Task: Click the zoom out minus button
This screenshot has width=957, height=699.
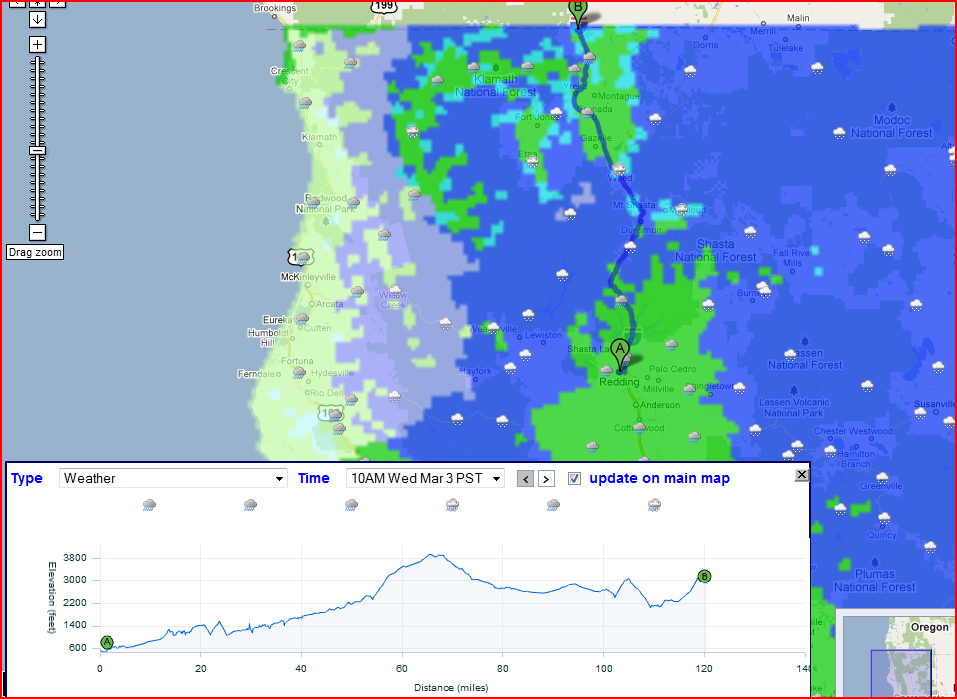Action: coord(37,233)
